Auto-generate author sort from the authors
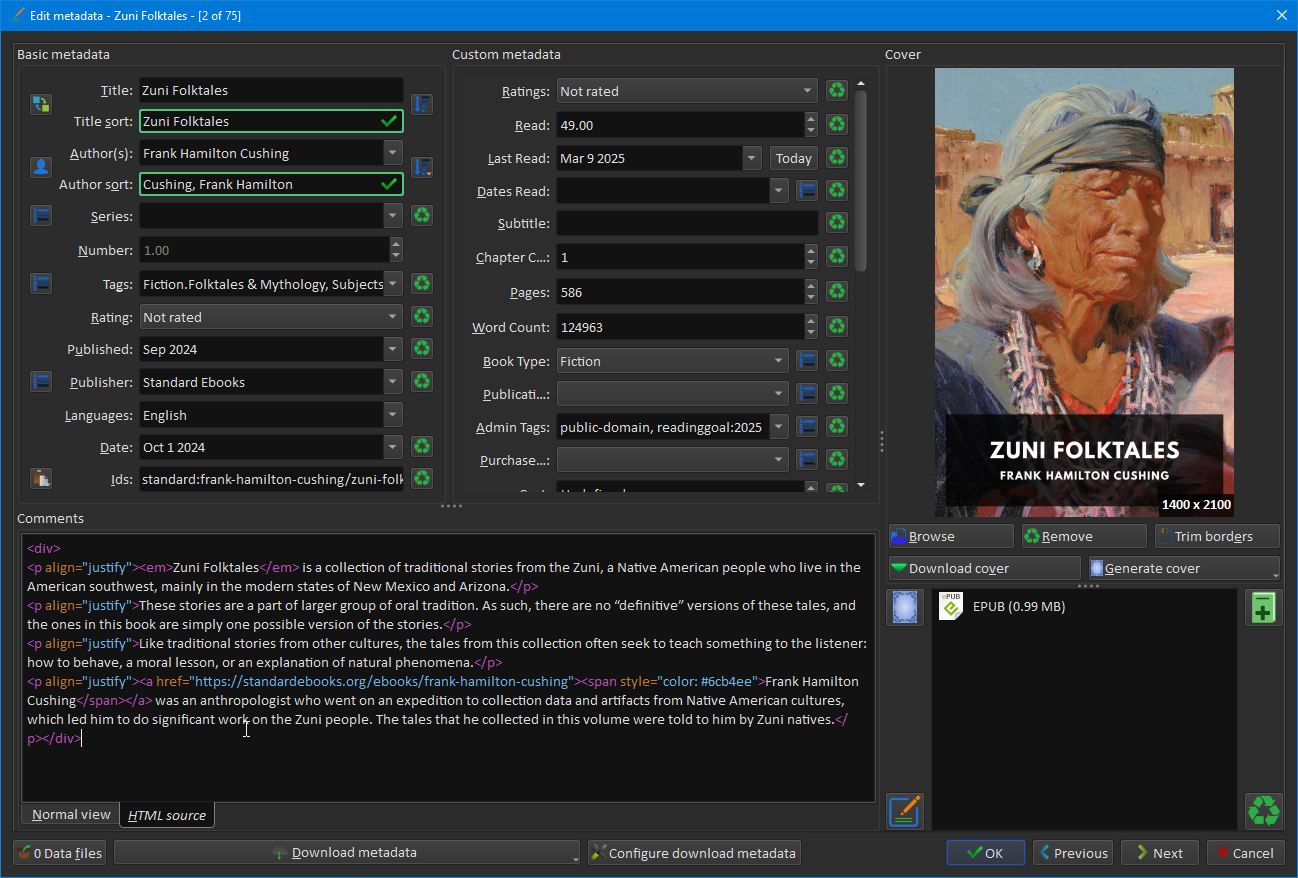 coord(422,167)
